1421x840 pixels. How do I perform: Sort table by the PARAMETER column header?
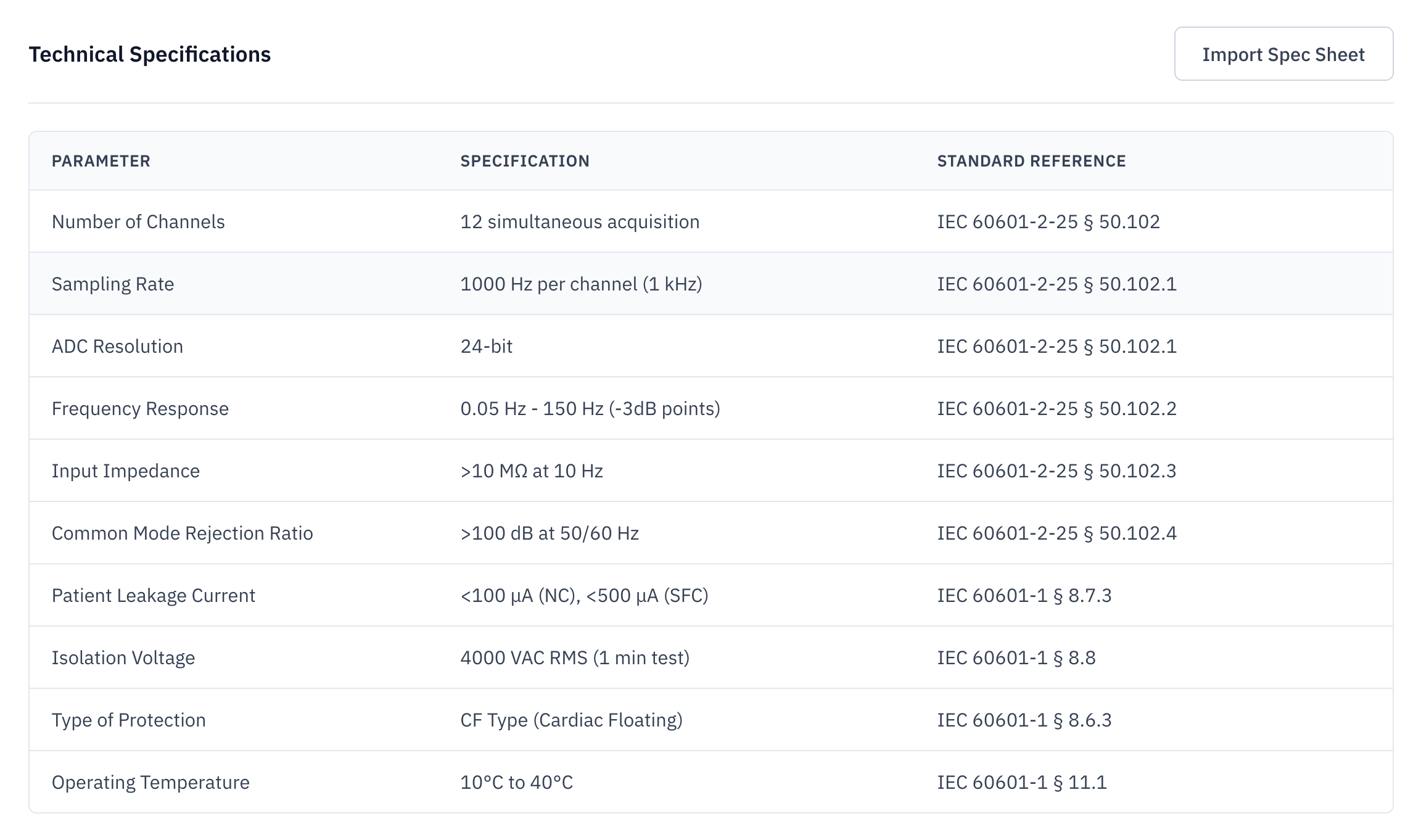click(101, 161)
